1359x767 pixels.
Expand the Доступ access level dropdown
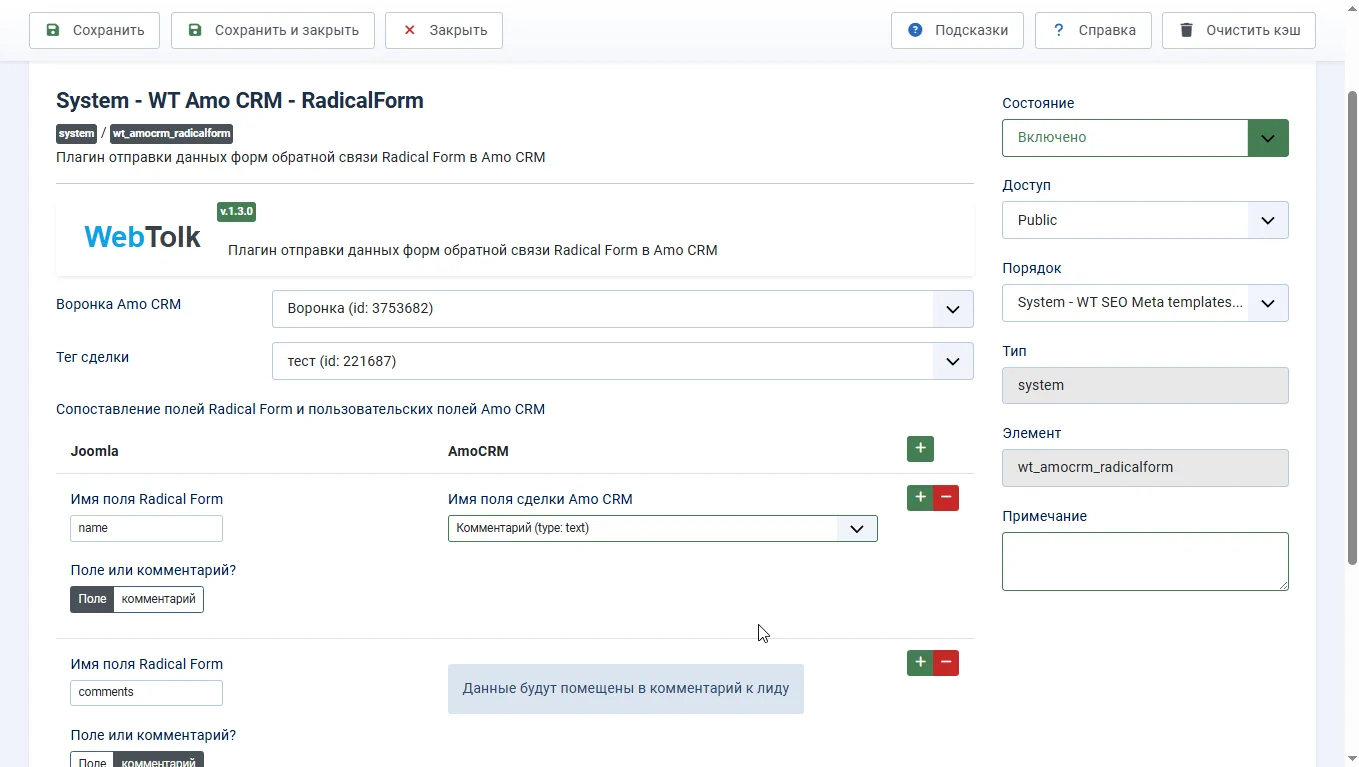[1144, 220]
